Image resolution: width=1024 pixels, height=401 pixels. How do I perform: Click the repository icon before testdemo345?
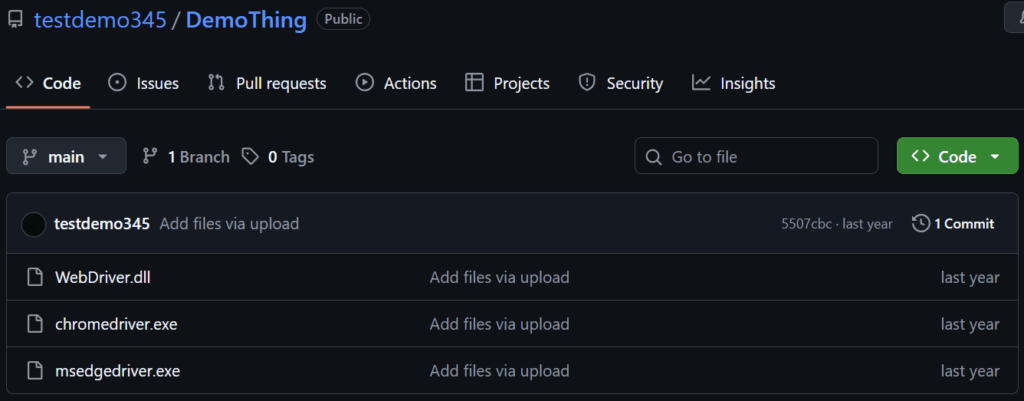[x=15, y=20]
